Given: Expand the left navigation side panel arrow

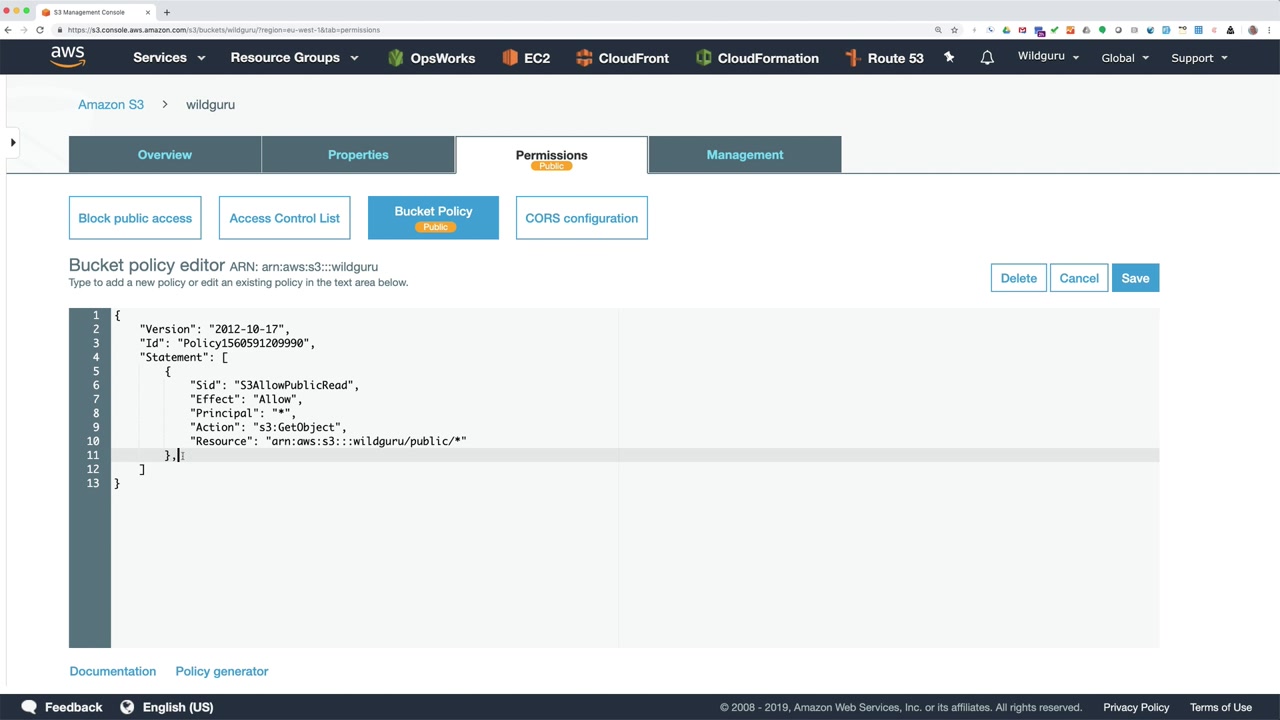Looking at the screenshot, I should pyautogui.click(x=13, y=143).
